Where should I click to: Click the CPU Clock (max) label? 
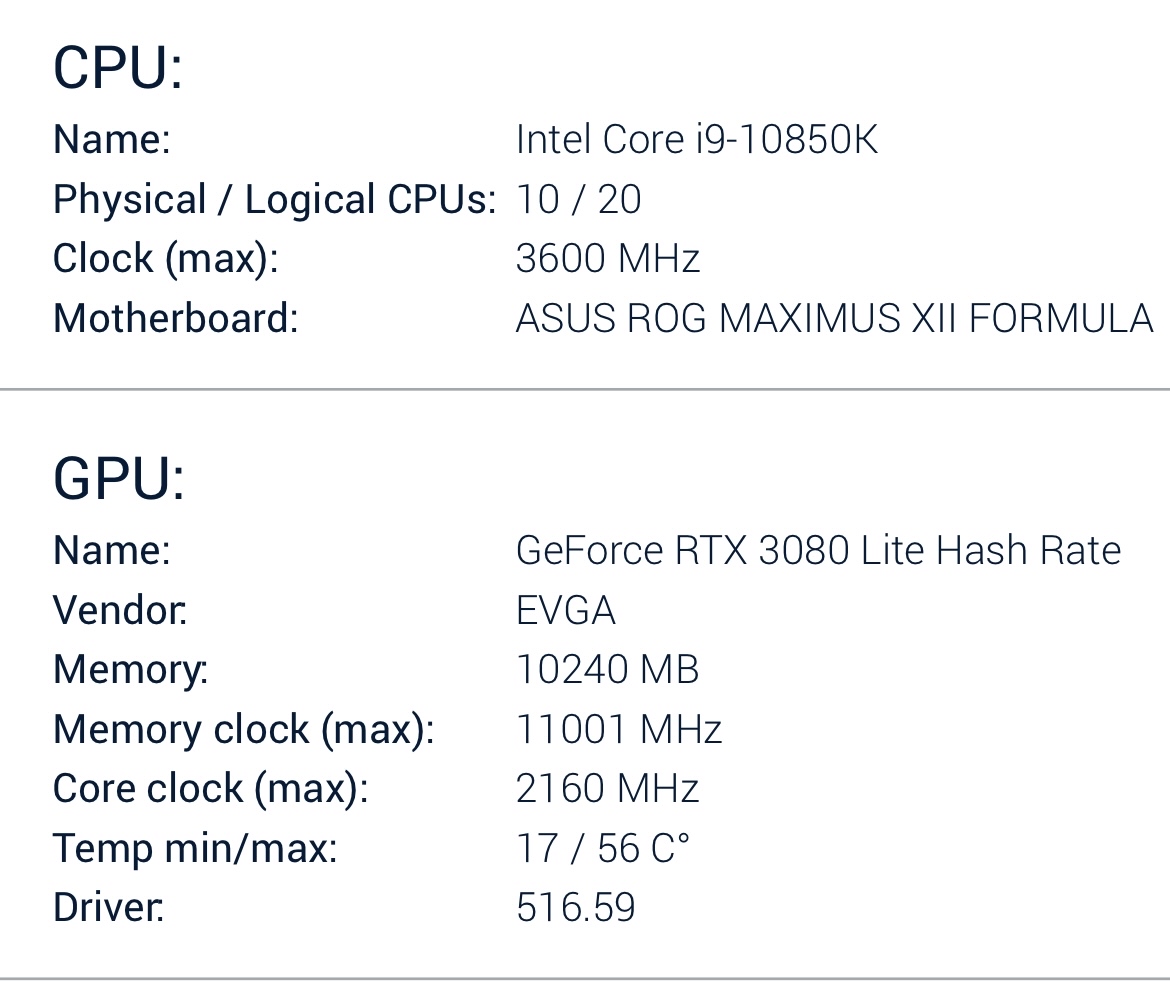coord(166,260)
